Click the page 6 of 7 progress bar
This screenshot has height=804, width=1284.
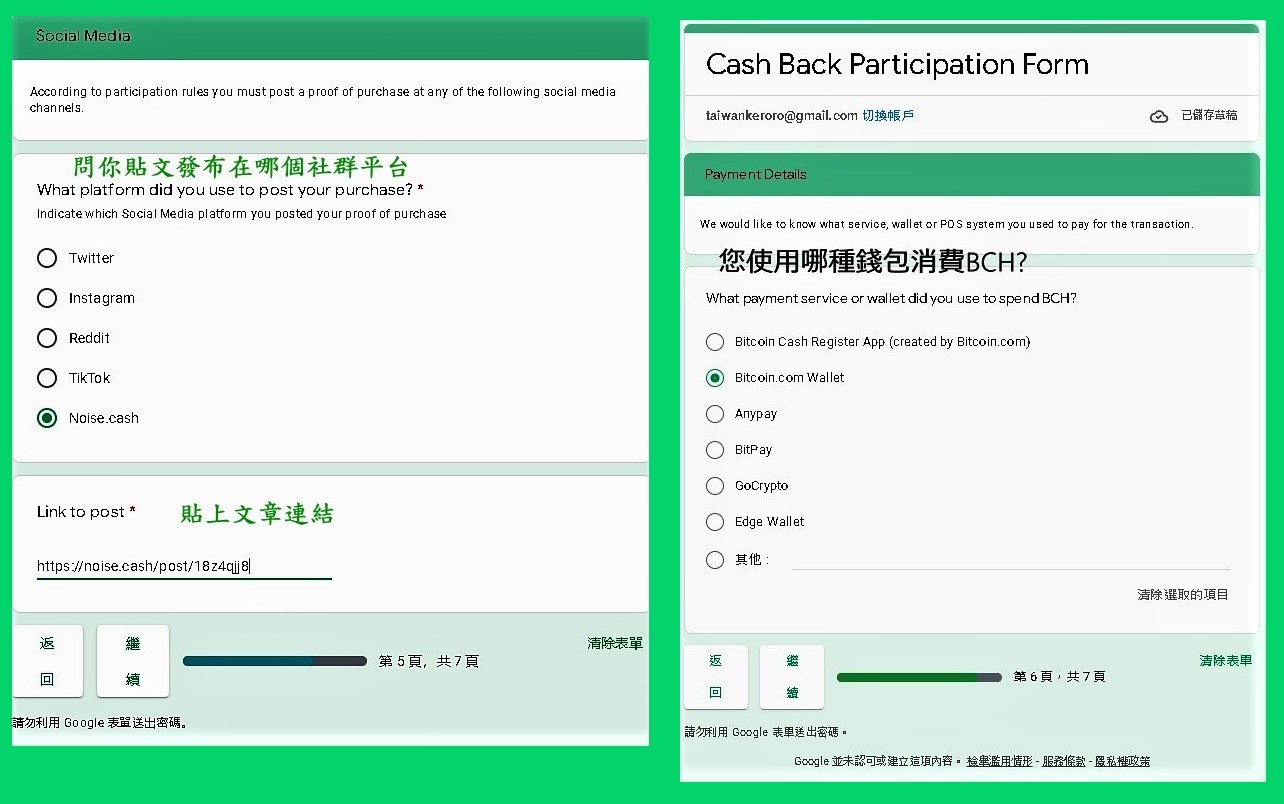click(x=919, y=677)
